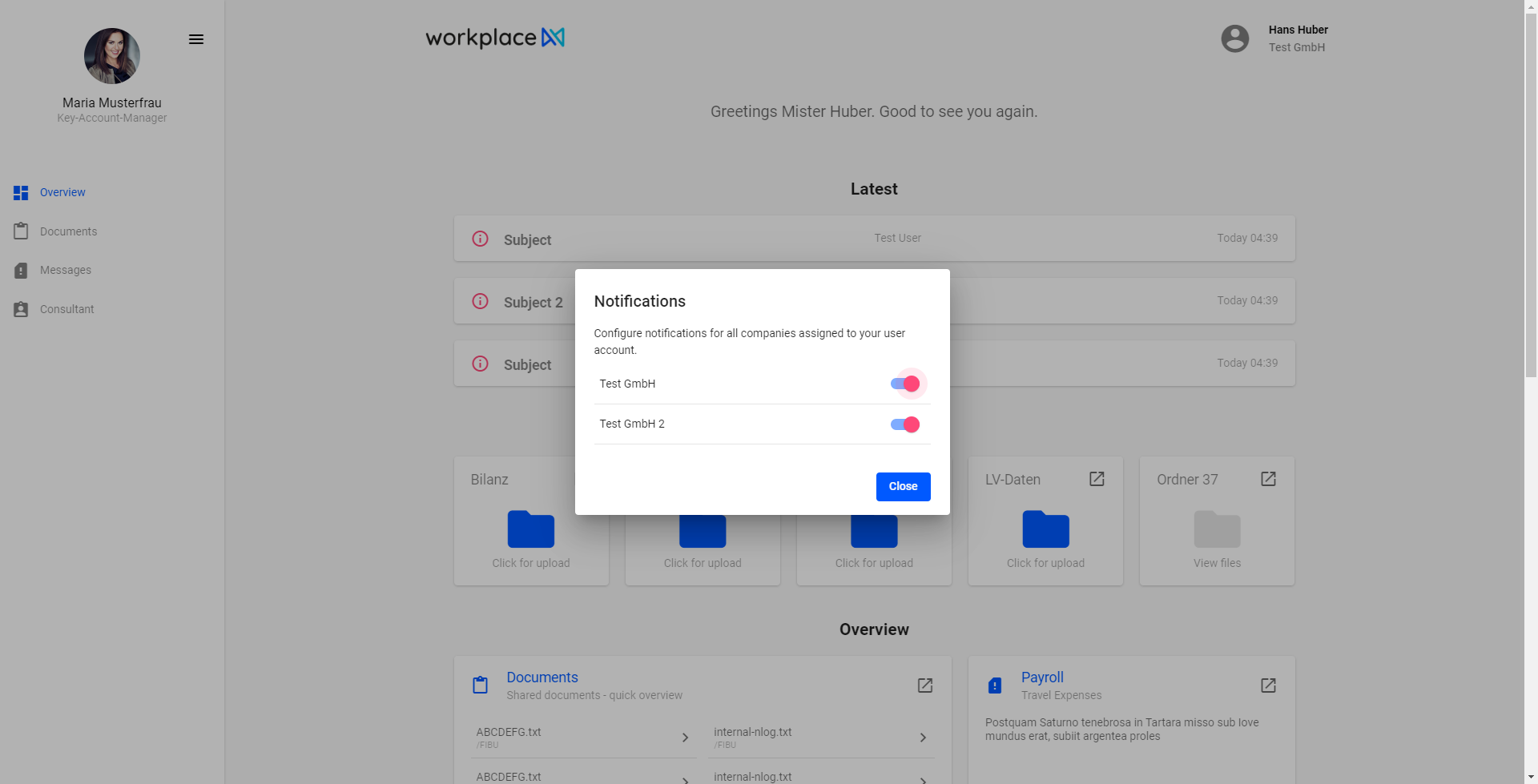1538x784 pixels.
Task: Click the scrollbar down arrow
Action: (1531, 777)
